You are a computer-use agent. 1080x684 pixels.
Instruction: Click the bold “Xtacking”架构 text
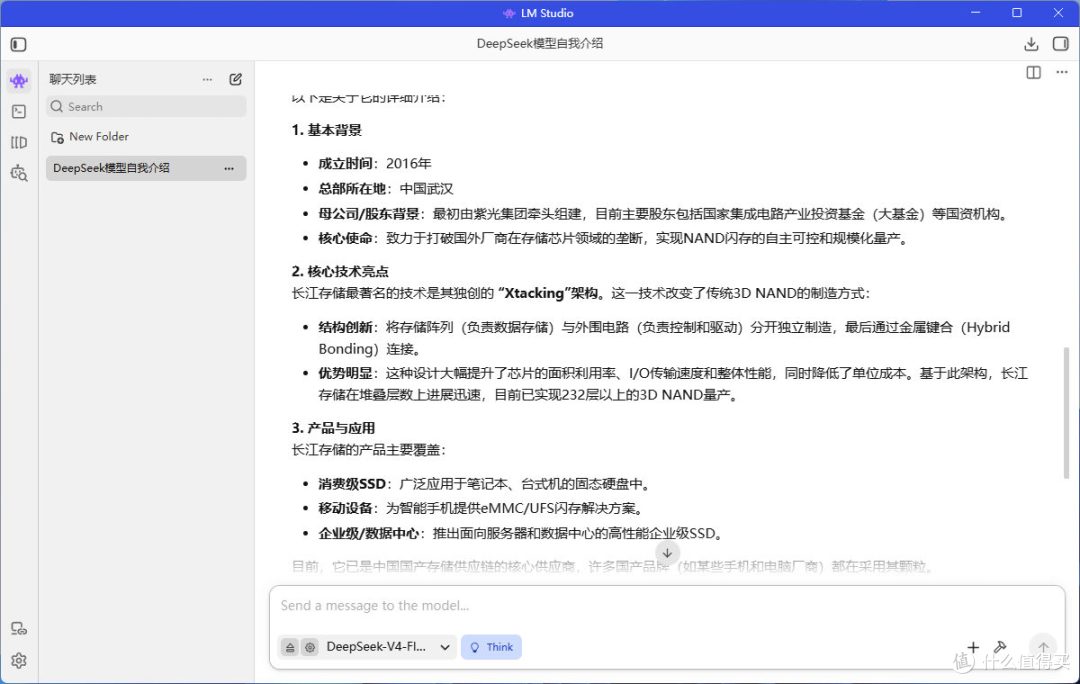(548, 293)
